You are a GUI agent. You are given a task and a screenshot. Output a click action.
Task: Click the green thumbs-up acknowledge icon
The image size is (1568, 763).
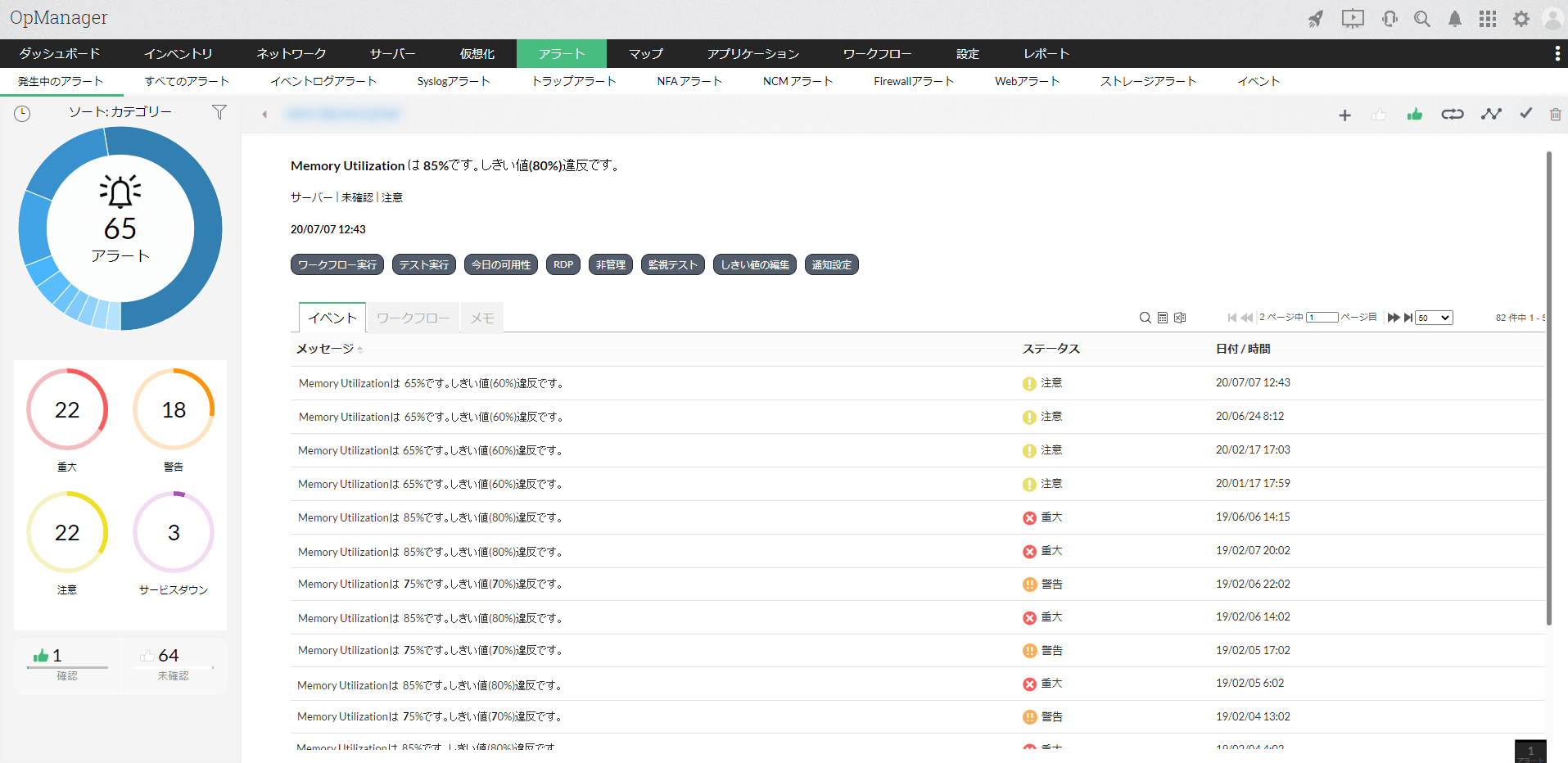coord(1414,115)
